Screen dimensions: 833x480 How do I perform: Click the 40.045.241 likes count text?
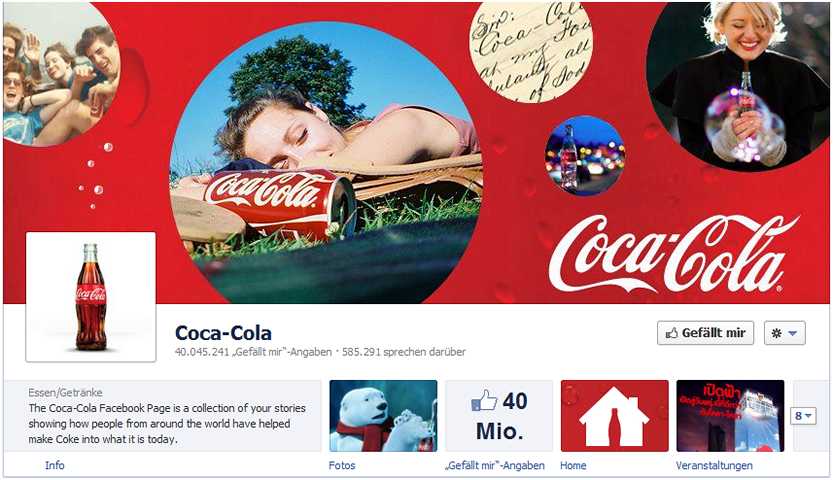(x=253, y=352)
